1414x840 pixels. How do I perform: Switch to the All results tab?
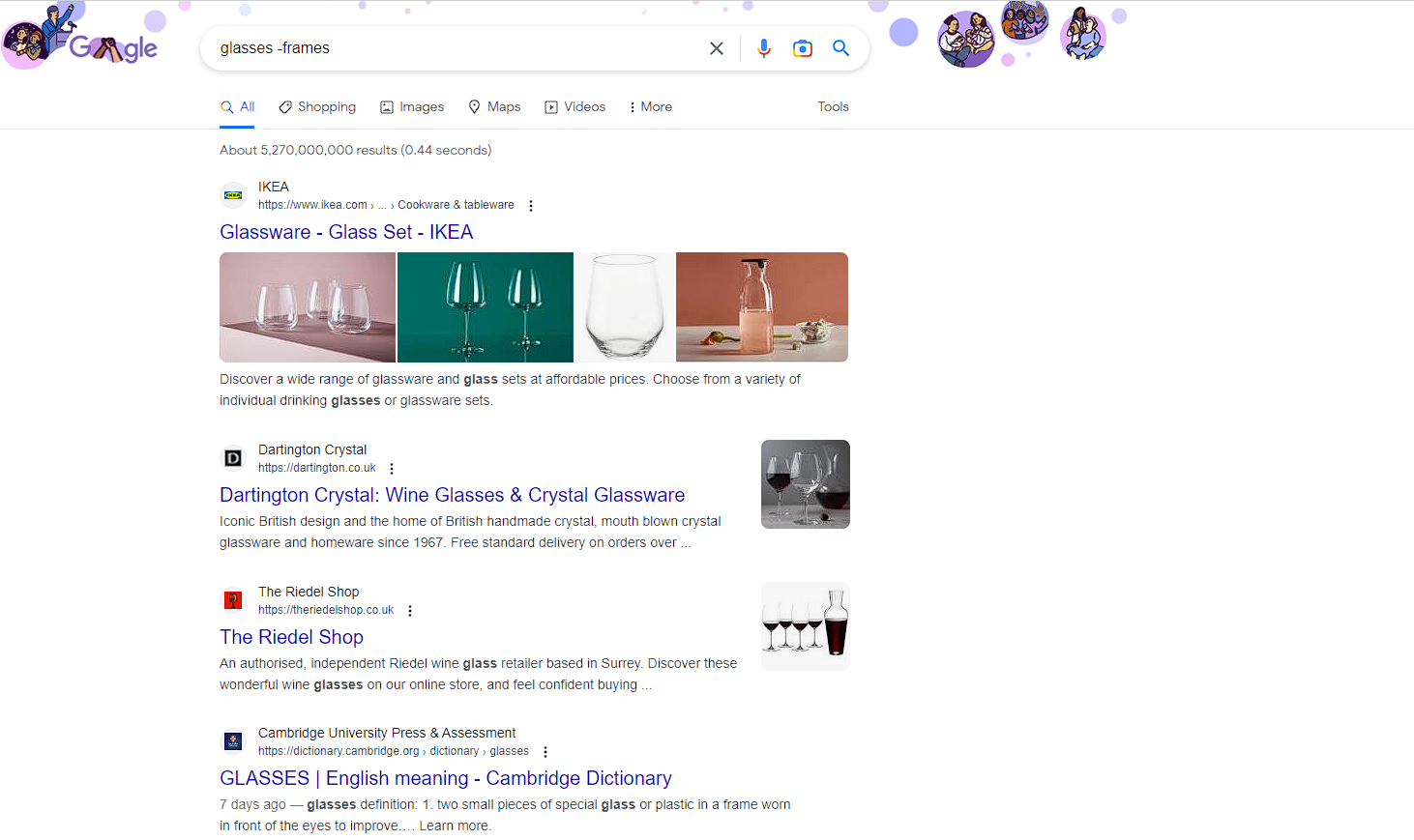[x=238, y=107]
